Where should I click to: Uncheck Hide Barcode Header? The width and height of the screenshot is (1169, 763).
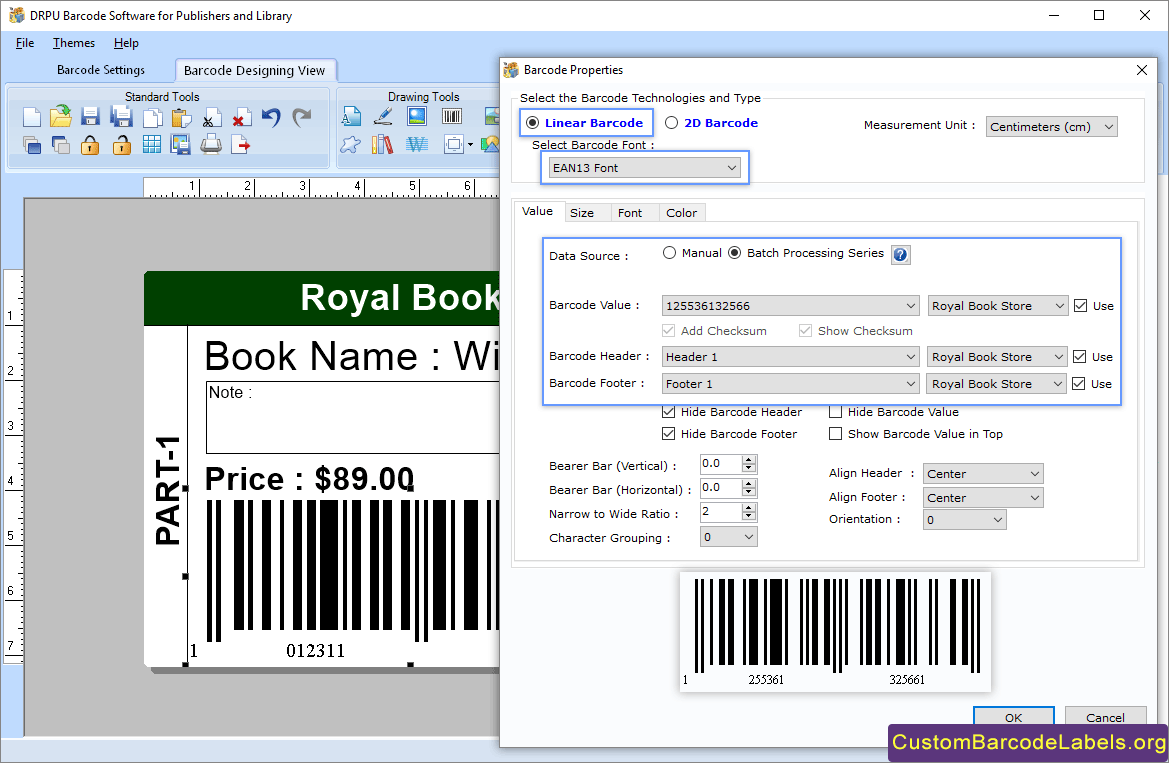pos(668,411)
